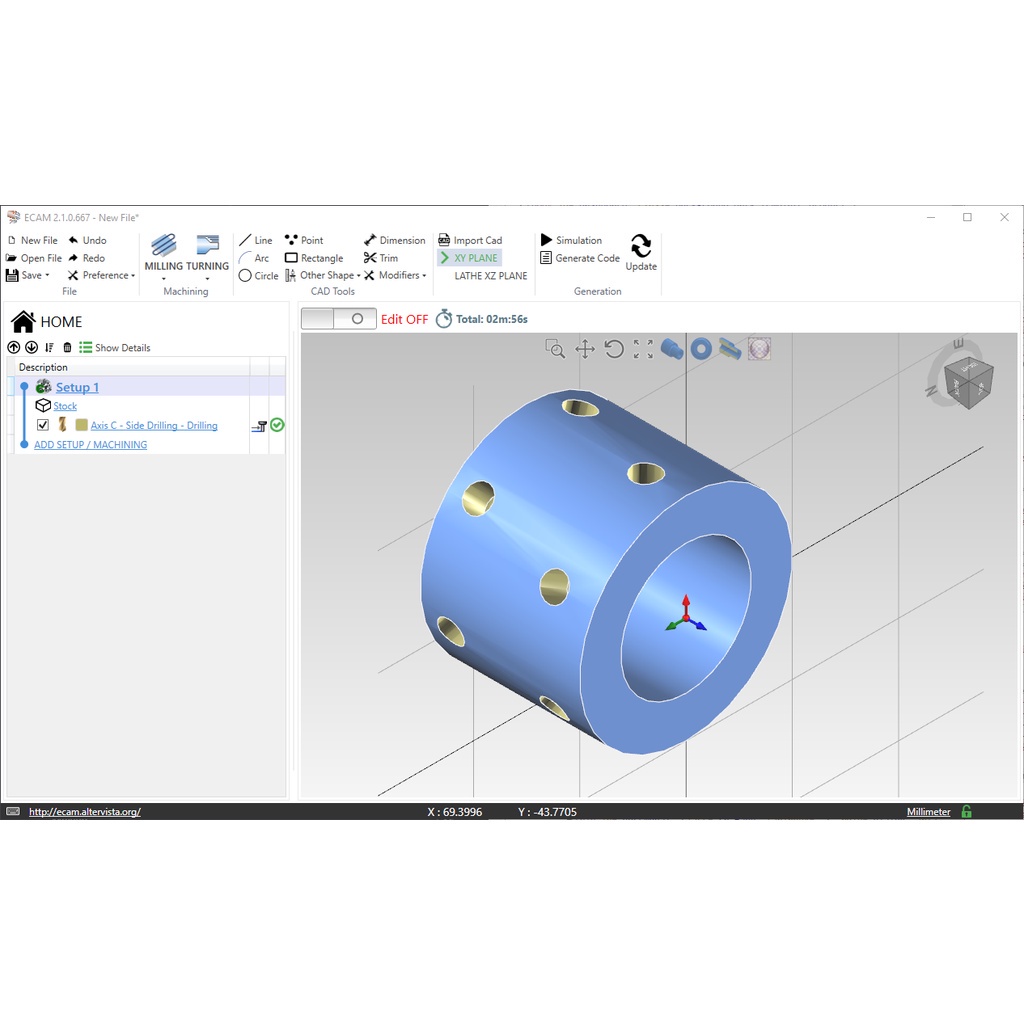This screenshot has width=1024, height=1024.
Task: Select the Line tool
Action: pyautogui.click(x=256, y=240)
